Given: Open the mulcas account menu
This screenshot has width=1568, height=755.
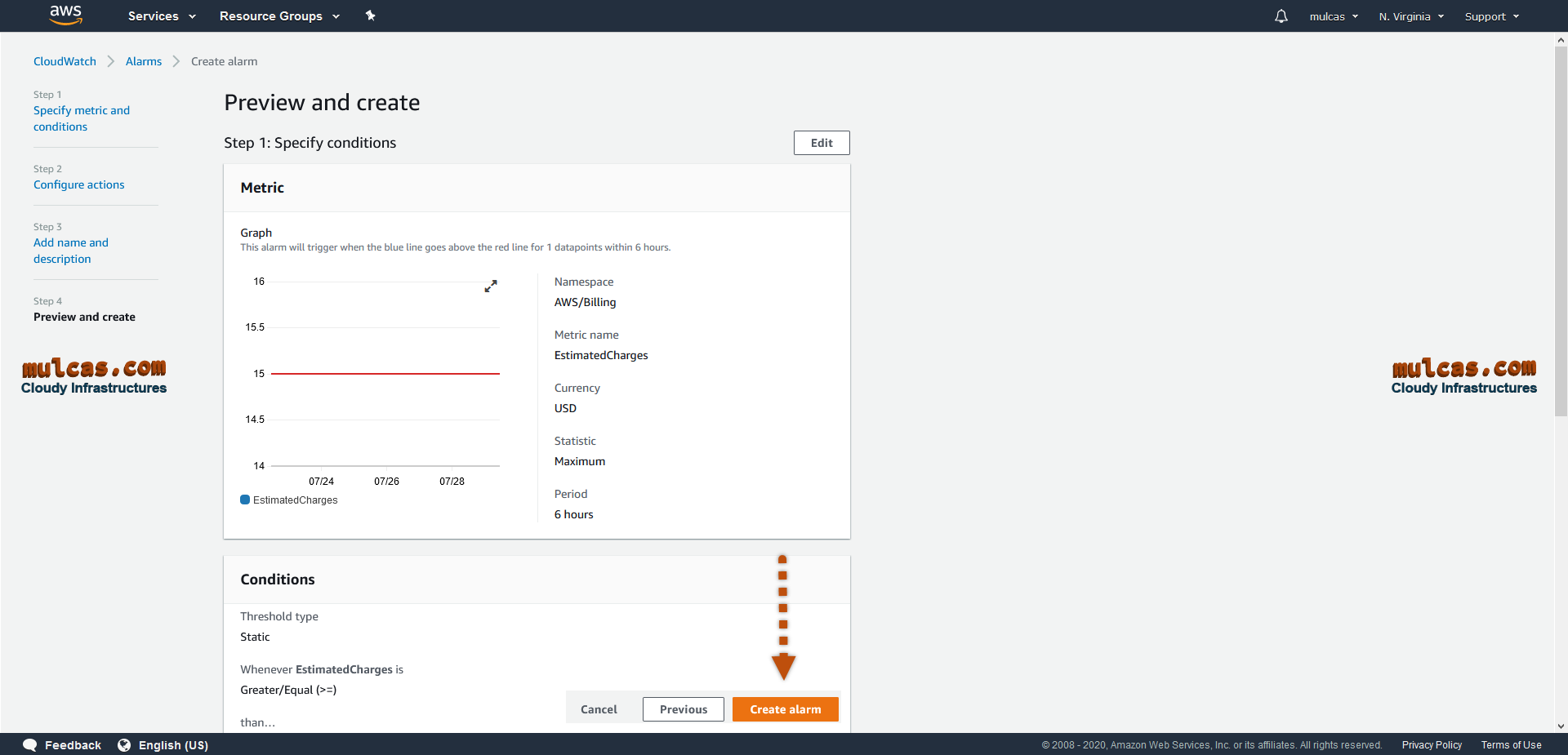Looking at the screenshot, I should point(1334,16).
